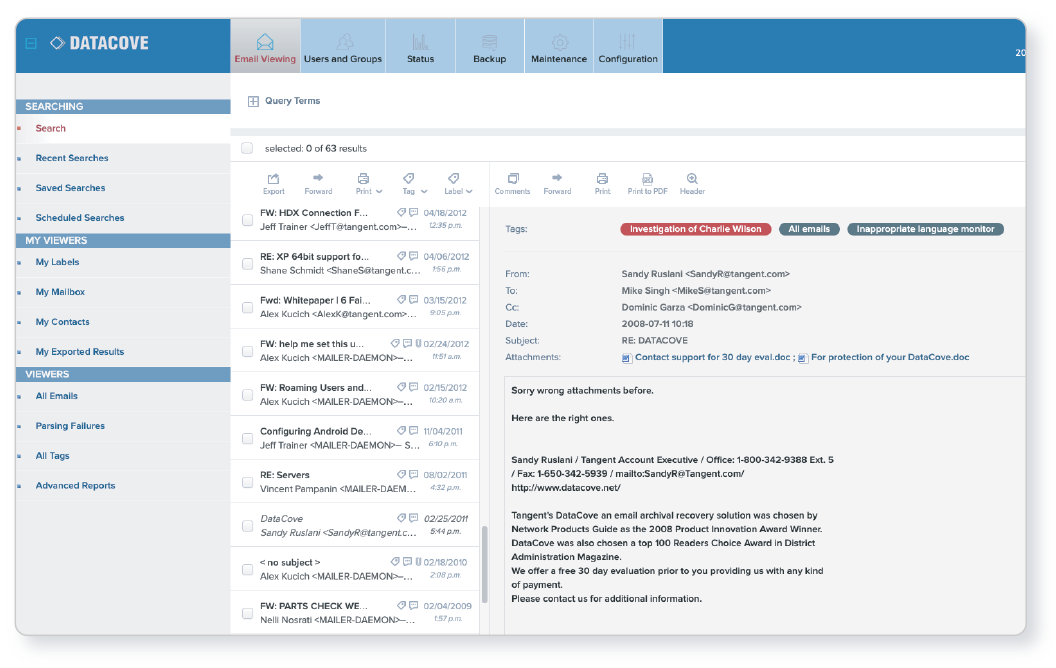Print the open email from the preview toolbar

pyautogui.click(x=602, y=178)
